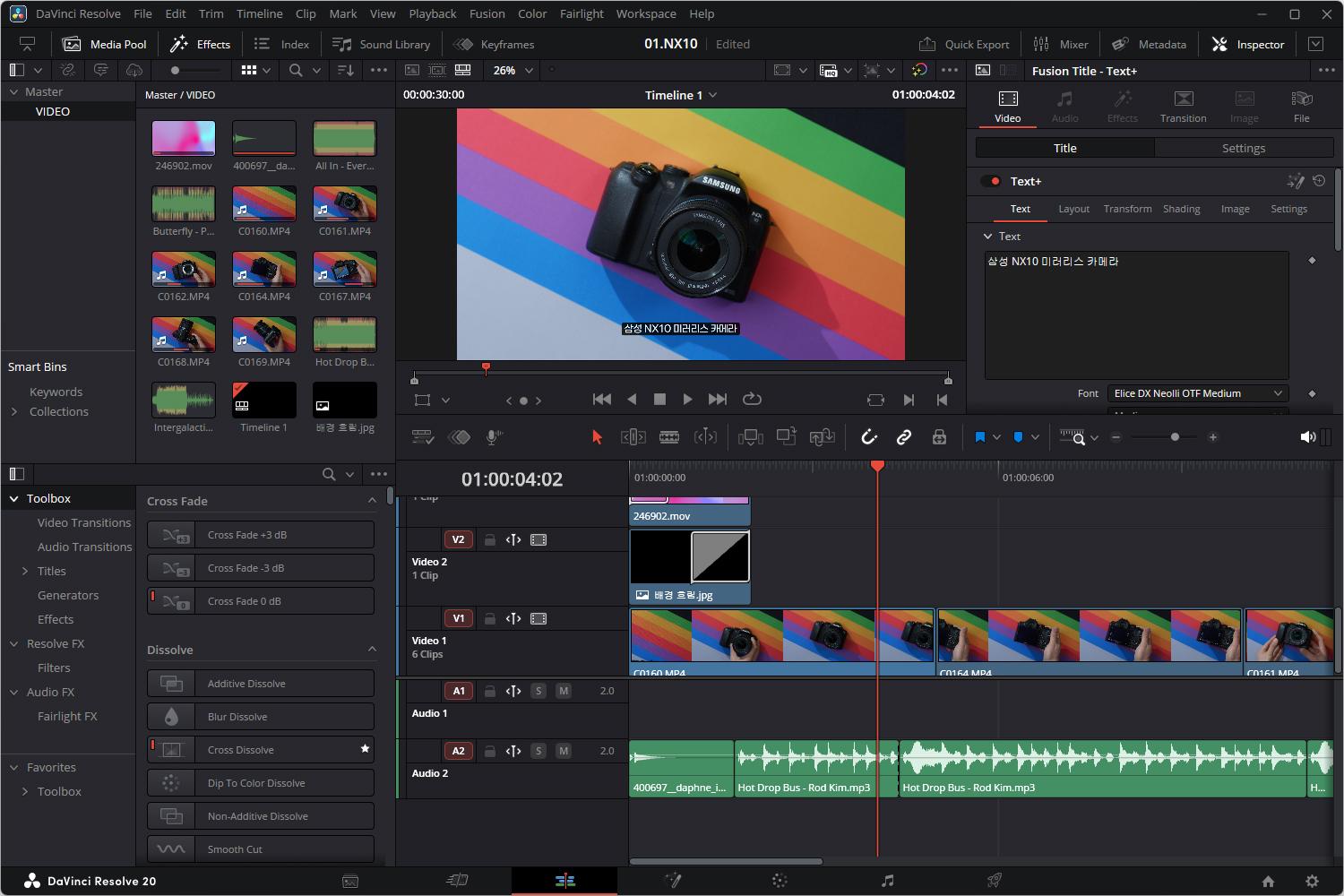This screenshot has height=896, width=1344.
Task: Open the Timeline 1 name dropdown
Action: tap(681, 95)
